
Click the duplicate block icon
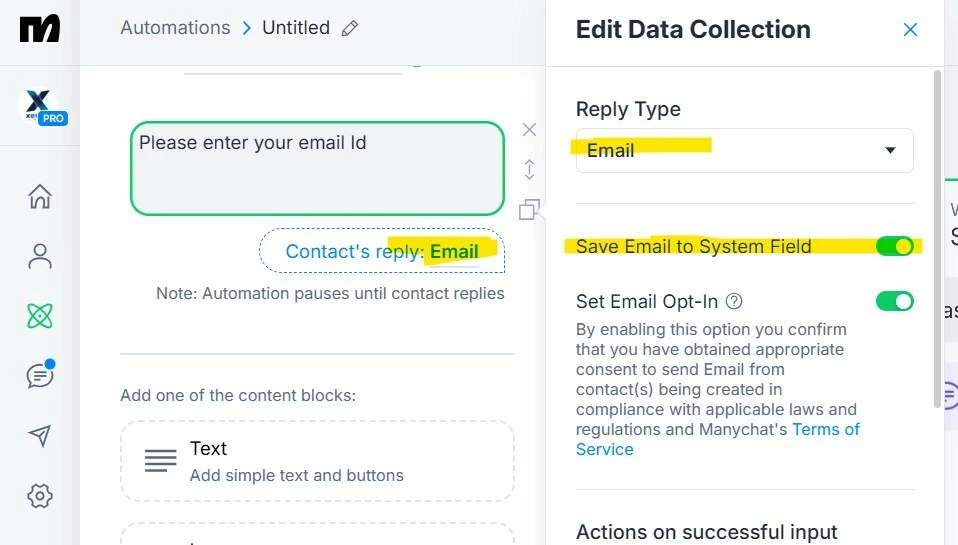click(529, 210)
